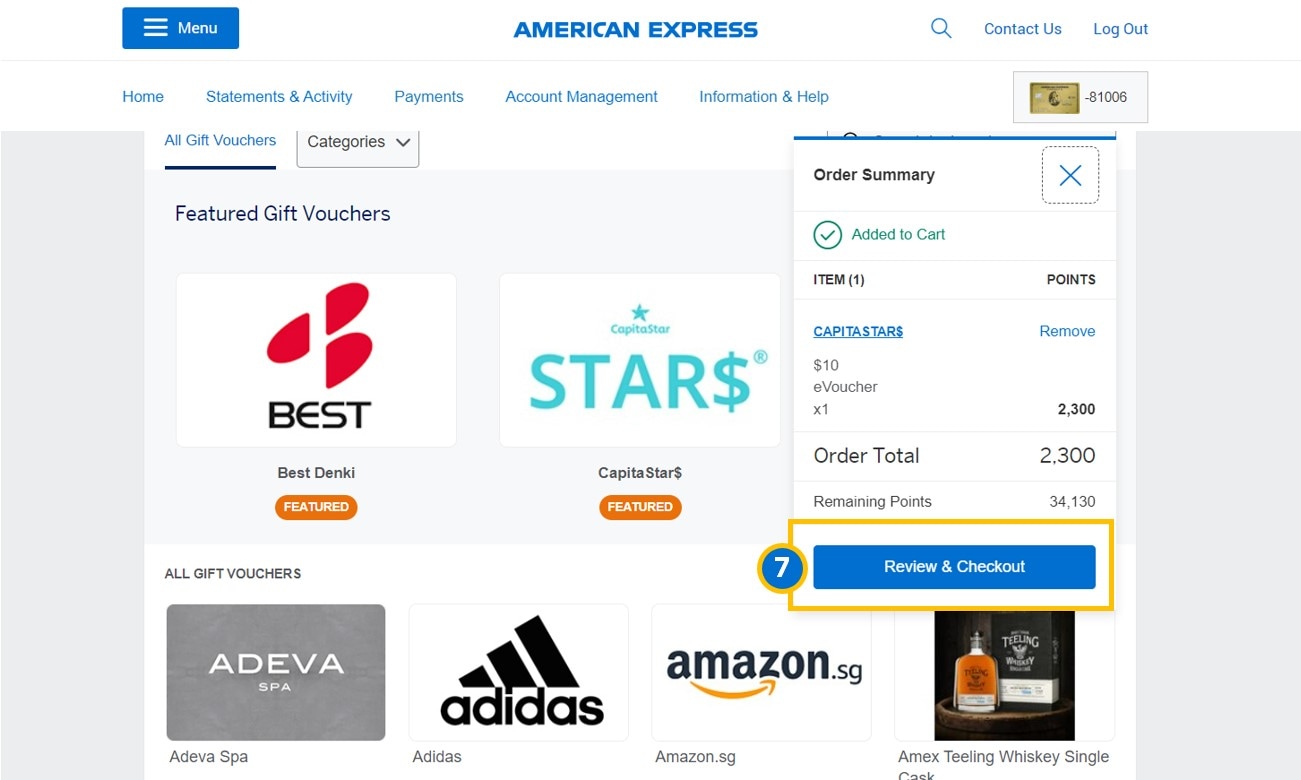
Task: Click the Contact Us link
Action: 1023,29
